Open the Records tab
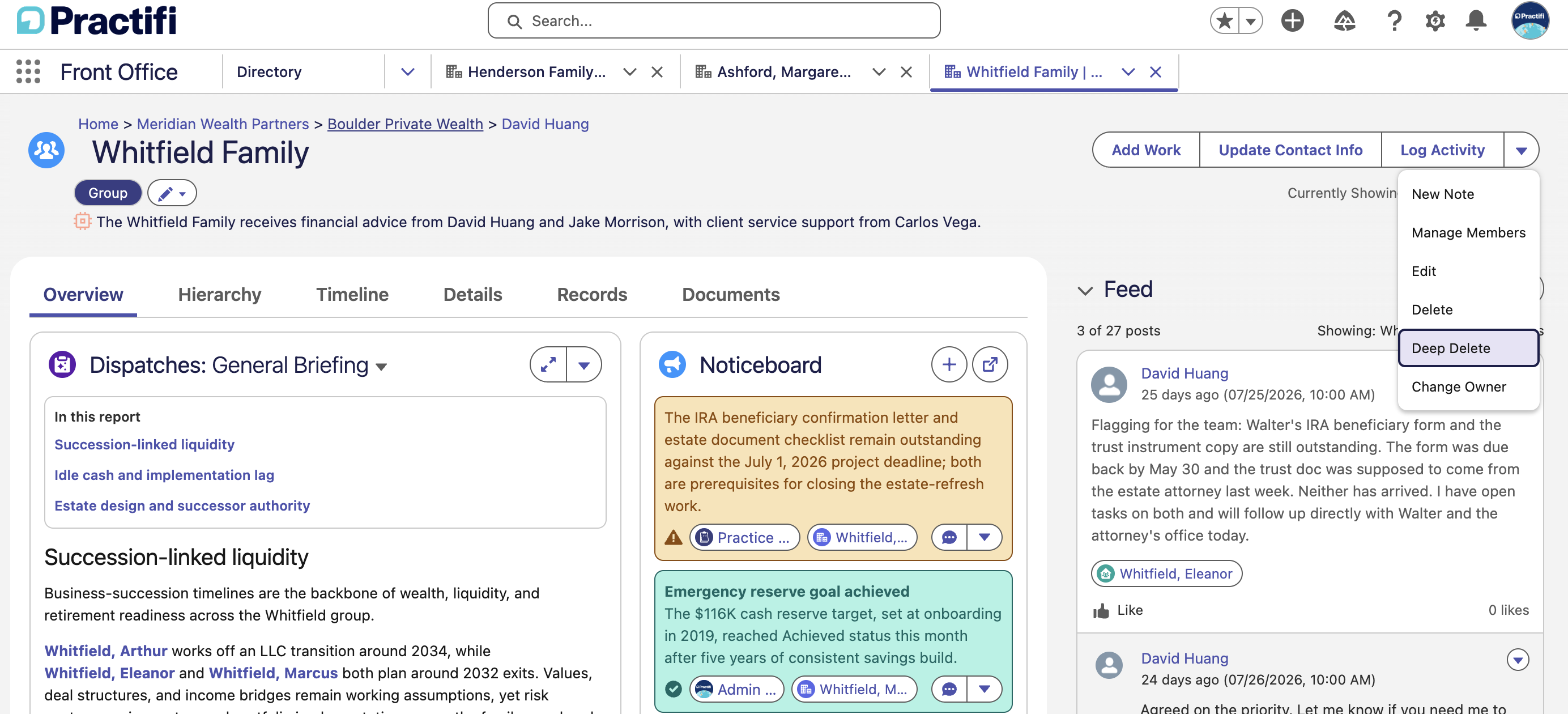This screenshot has height=714, width=1568. (591, 295)
